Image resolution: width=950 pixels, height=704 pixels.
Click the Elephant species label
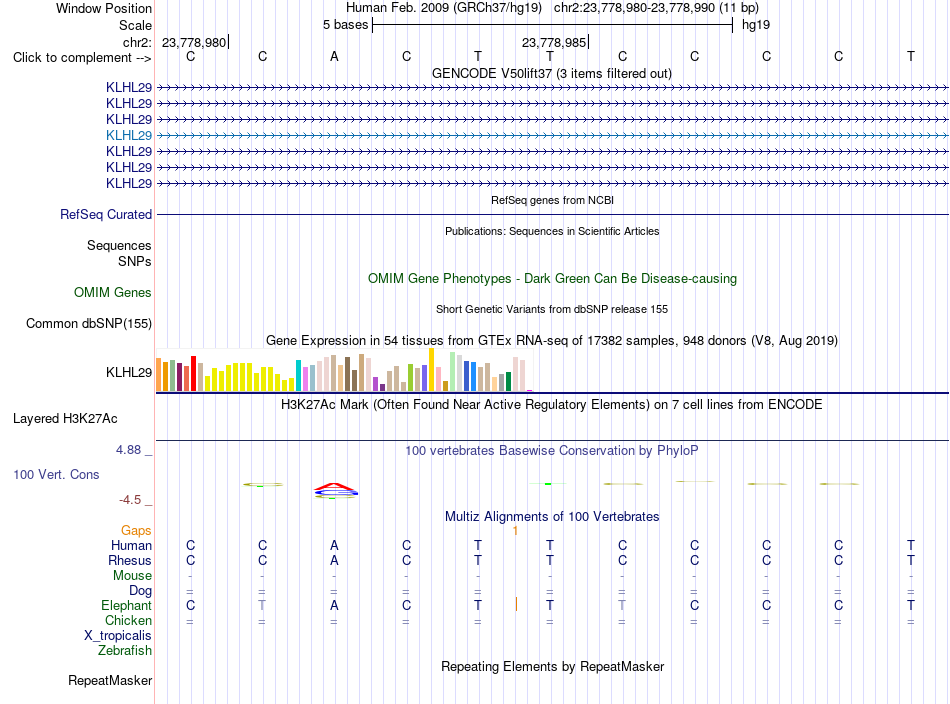126,605
